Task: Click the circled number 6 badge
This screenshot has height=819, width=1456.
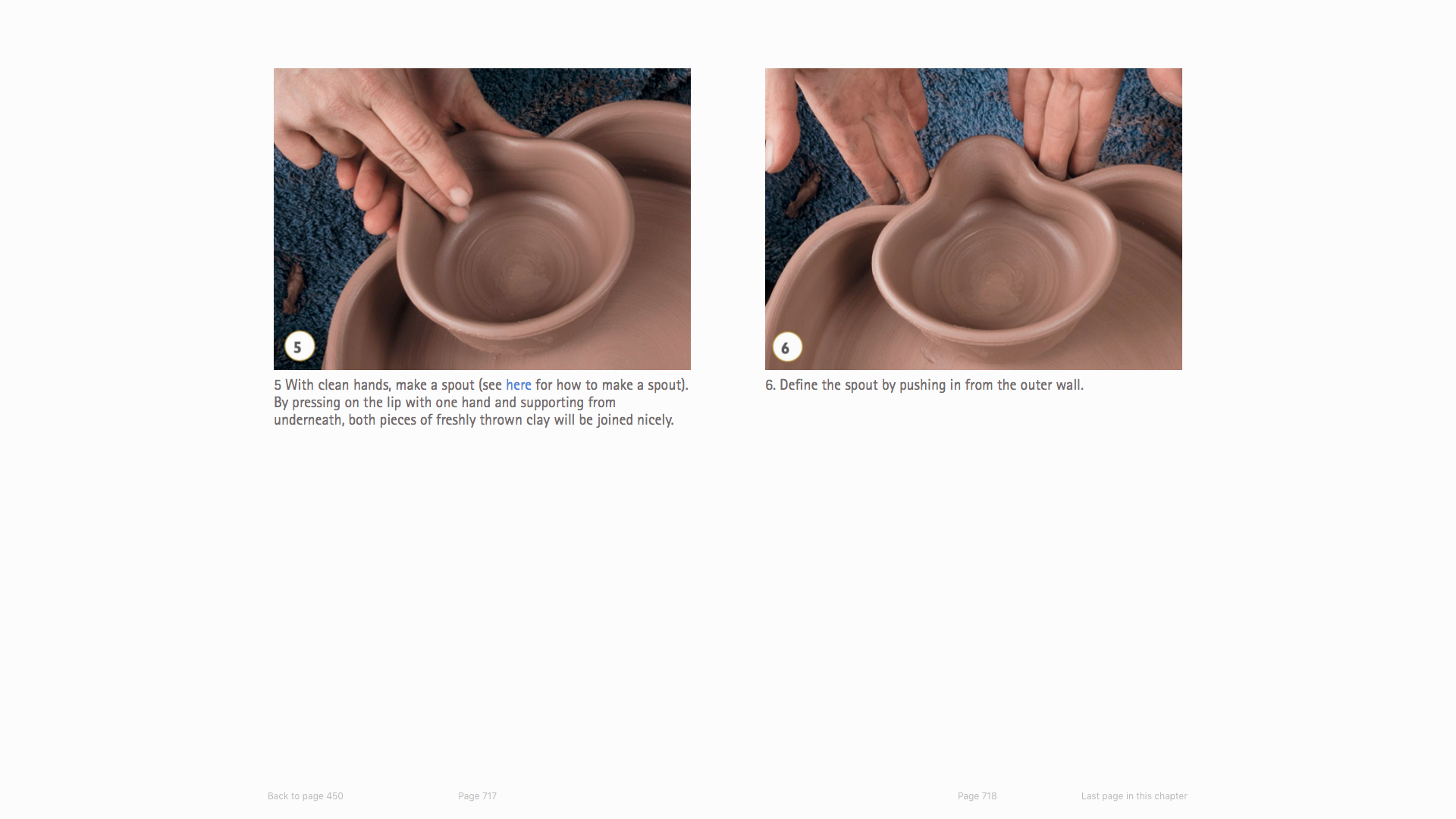Action: pyautogui.click(x=787, y=347)
